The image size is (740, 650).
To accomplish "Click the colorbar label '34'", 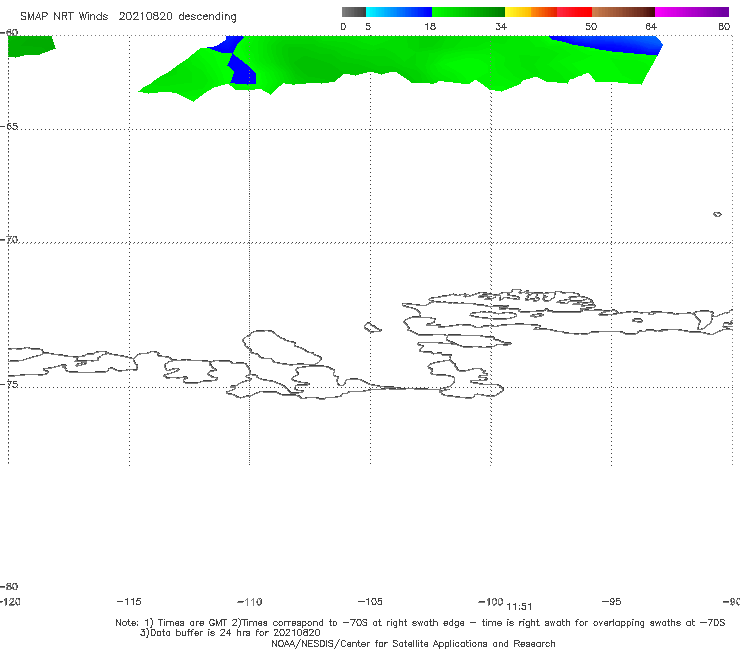I will coord(501,27).
